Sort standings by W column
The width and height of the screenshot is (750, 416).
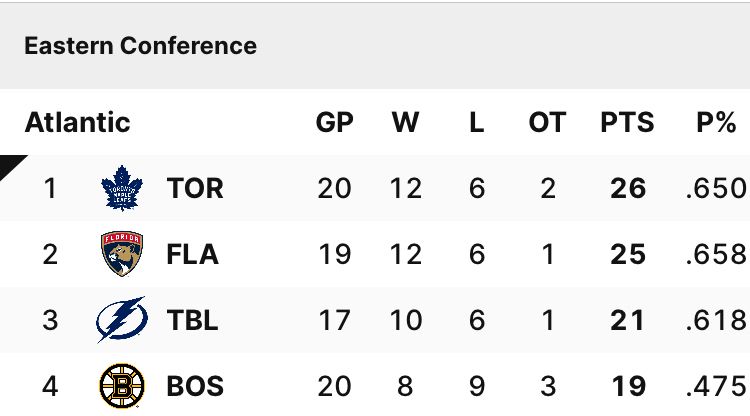point(405,123)
